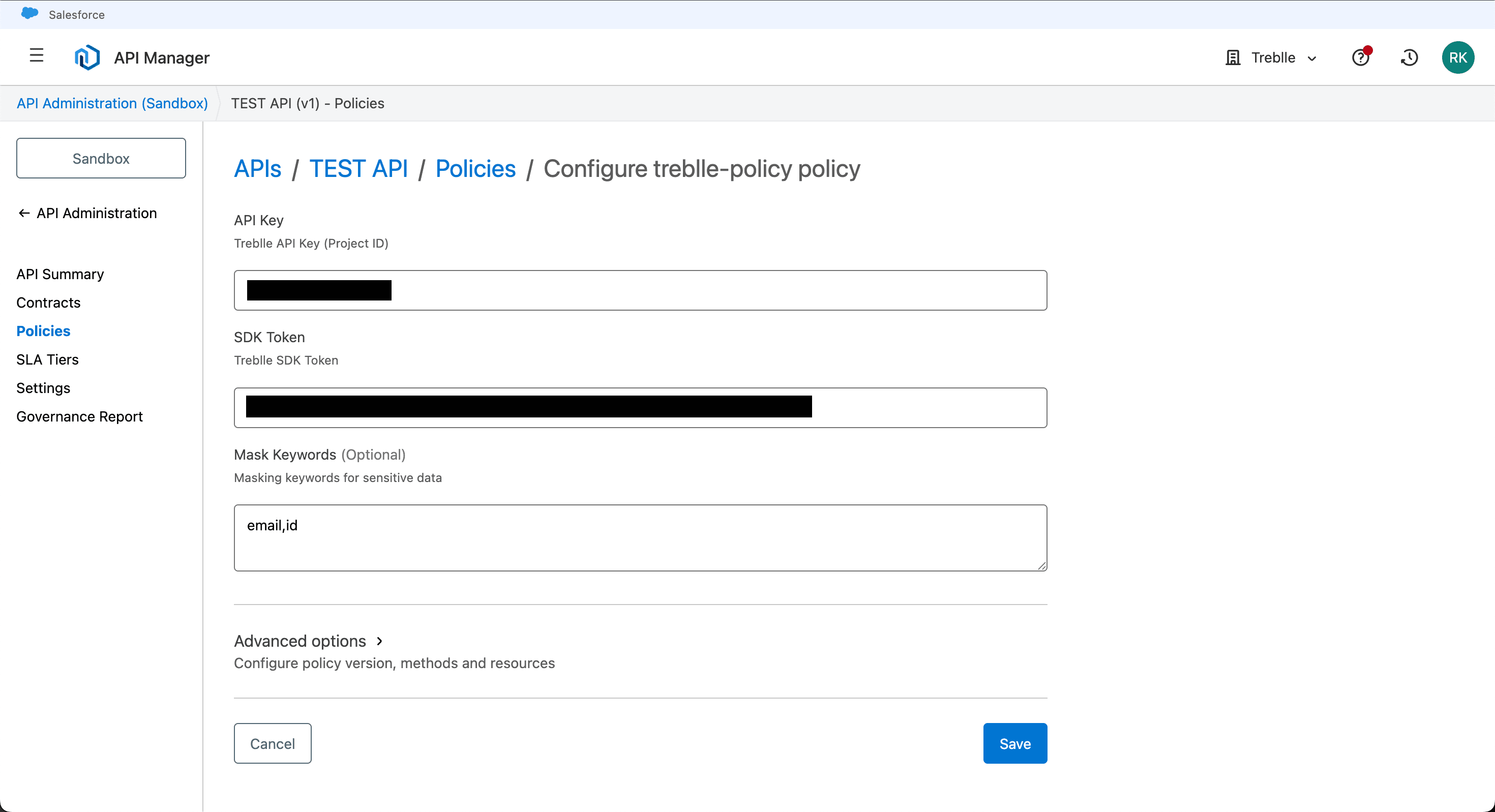Select the SLA Tiers sidebar entry
This screenshot has height=812, width=1495.
pyautogui.click(x=47, y=359)
